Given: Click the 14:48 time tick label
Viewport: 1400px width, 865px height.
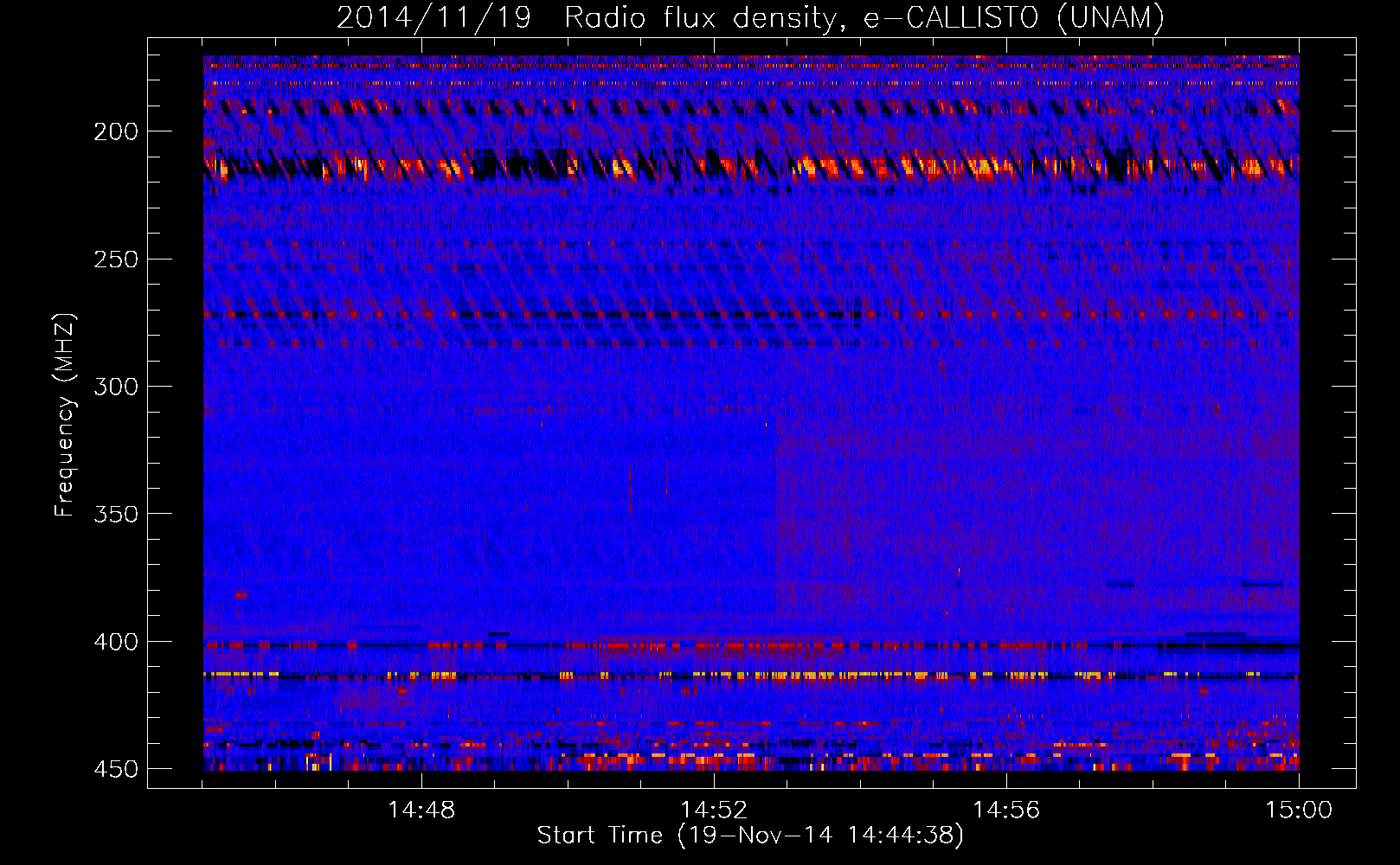Looking at the screenshot, I should (x=421, y=810).
